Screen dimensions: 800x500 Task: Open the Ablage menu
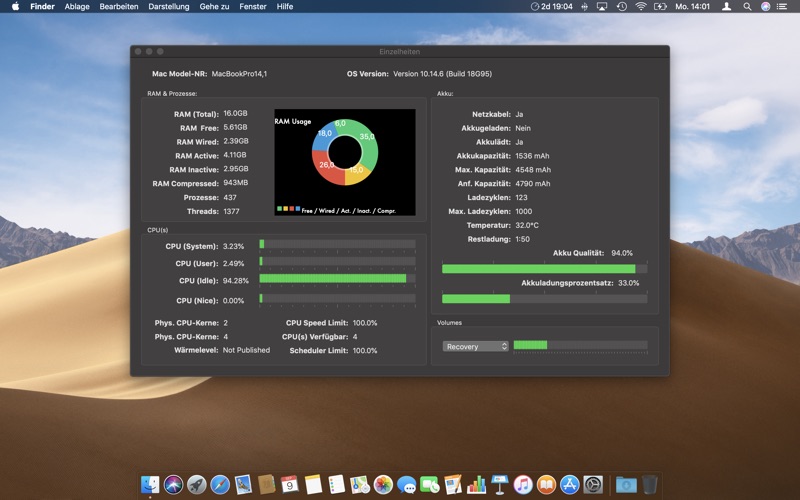77,6
